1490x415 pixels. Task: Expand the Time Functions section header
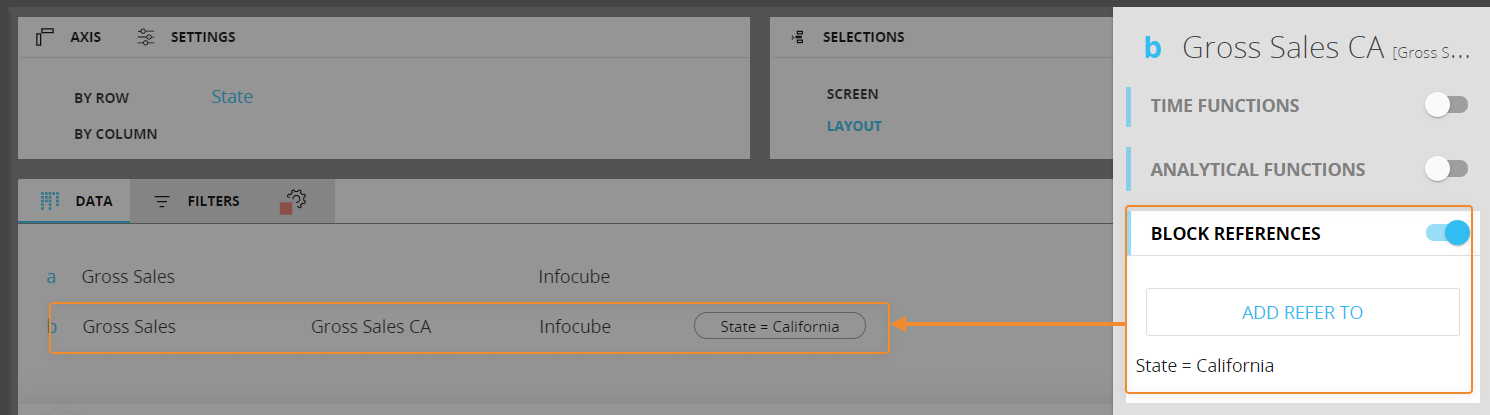pos(1225,105)
